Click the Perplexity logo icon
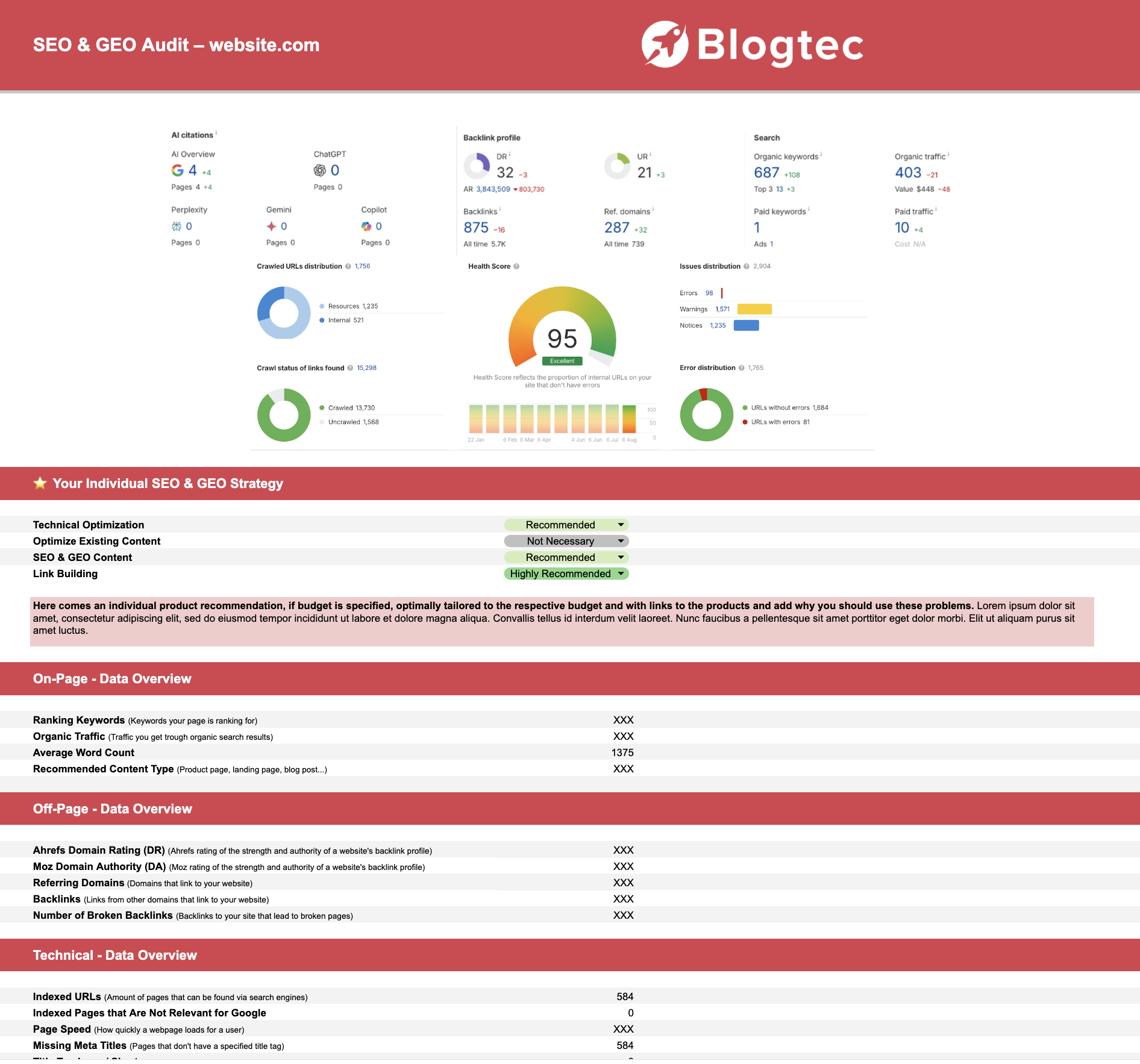Screen dimensions: 1140x1064 [x=177, y=227]
